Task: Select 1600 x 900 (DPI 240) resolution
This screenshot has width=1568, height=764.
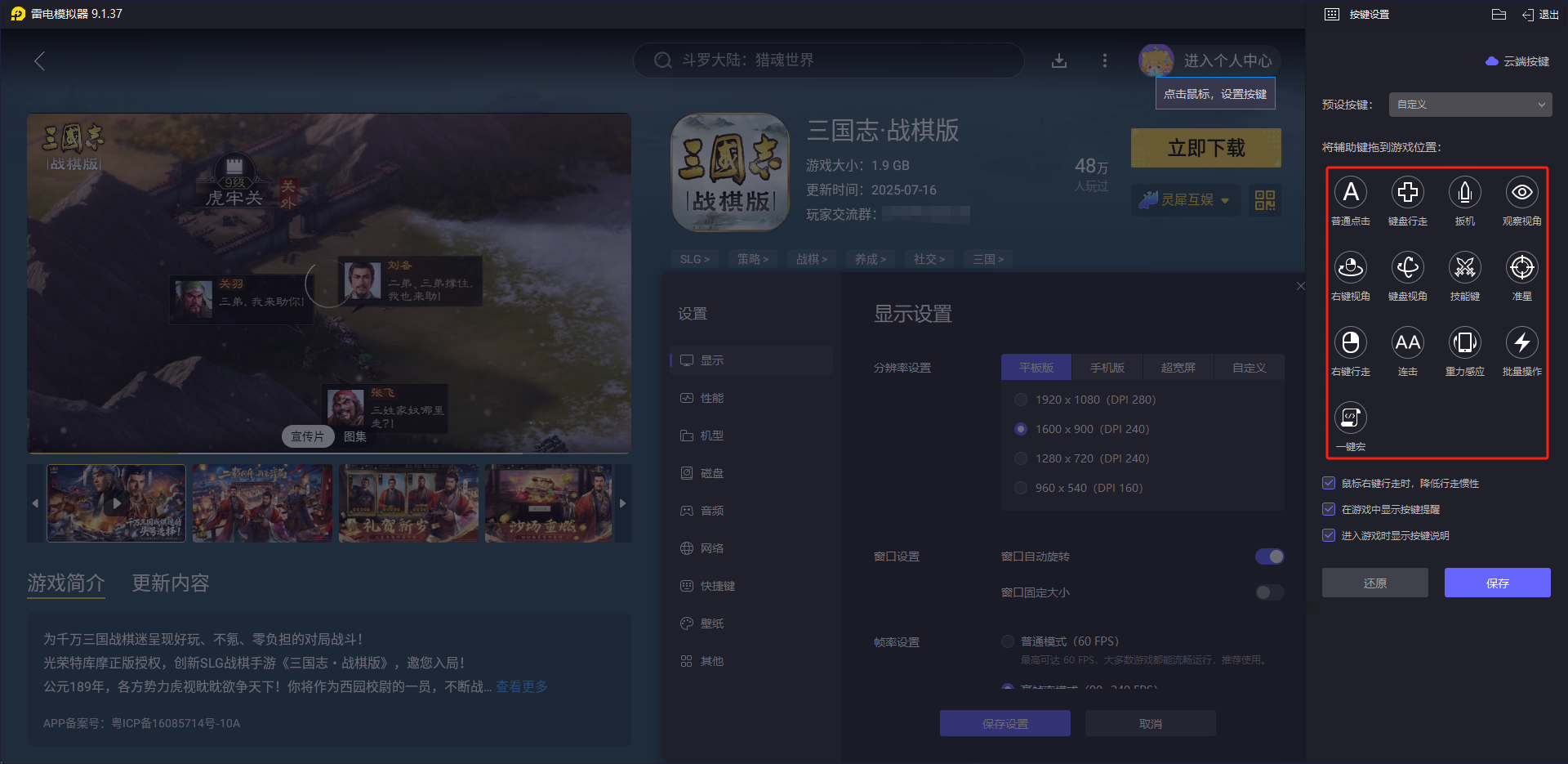Action: [x=1021, y=429]
